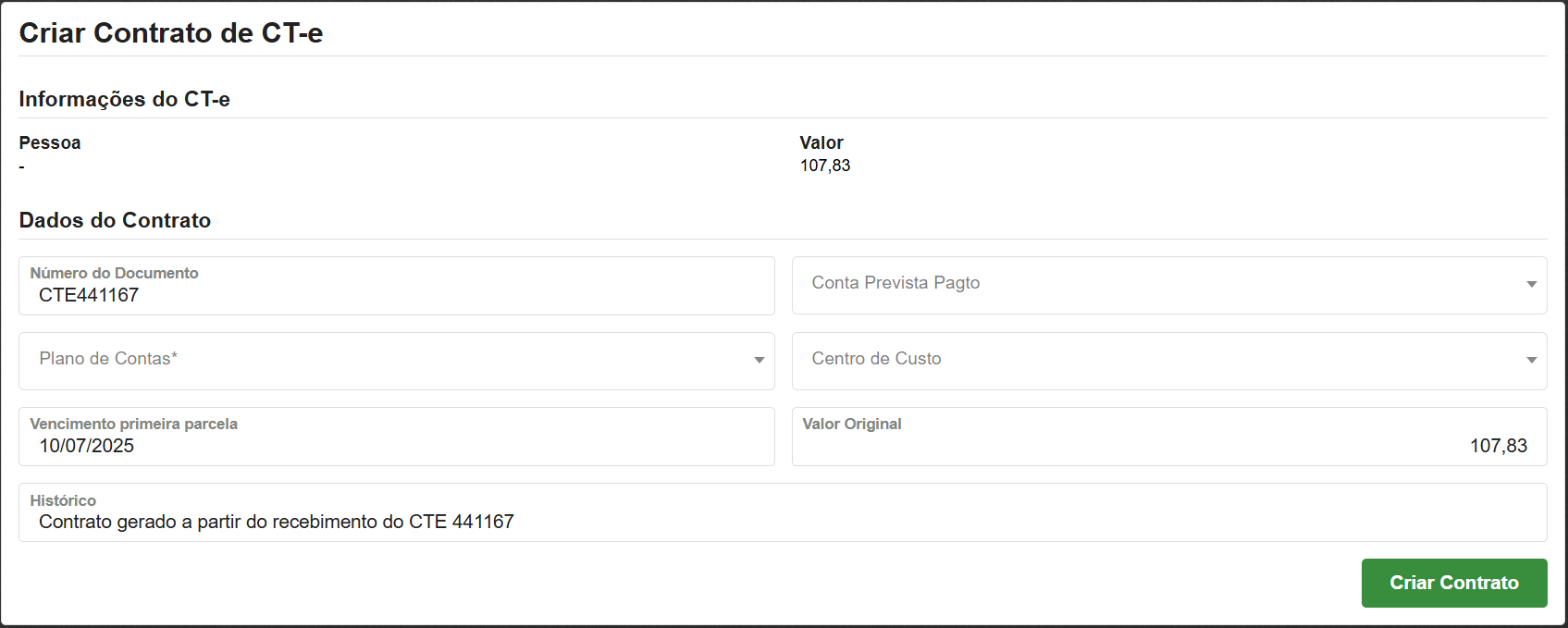Click the CTE441167 document number text

[89, 295]
